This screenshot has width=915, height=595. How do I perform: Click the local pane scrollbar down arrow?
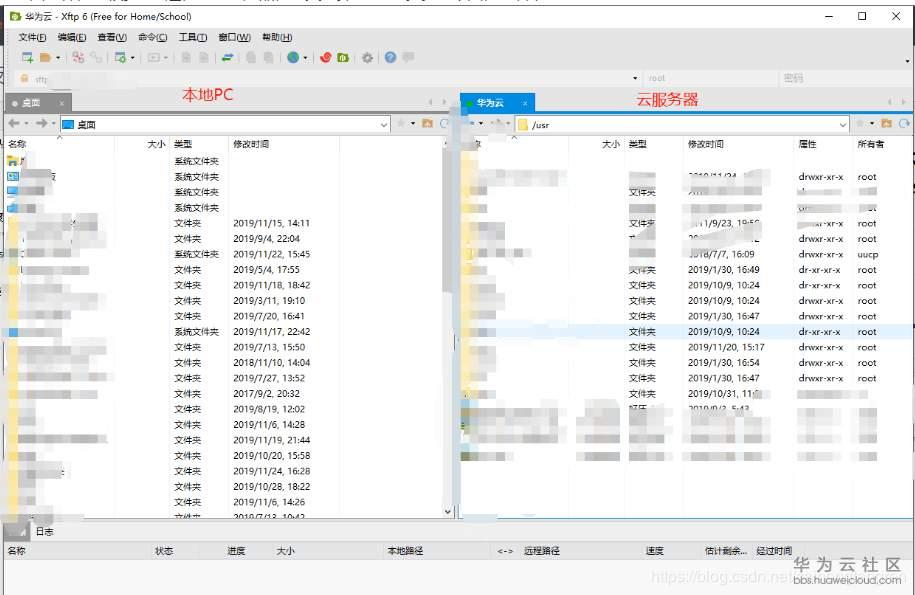coord(448,511)
